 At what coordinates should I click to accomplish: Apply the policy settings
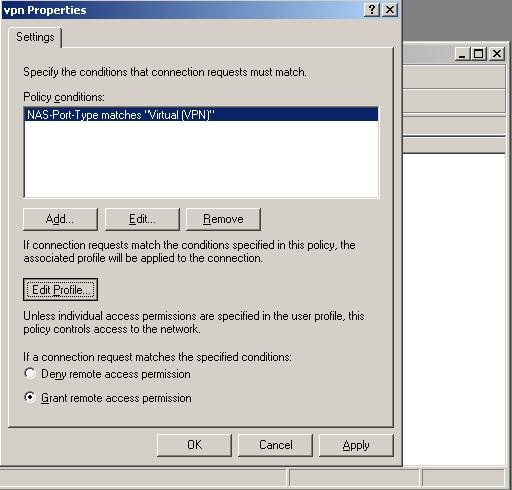pyautogui.click(x=356, y=445)
